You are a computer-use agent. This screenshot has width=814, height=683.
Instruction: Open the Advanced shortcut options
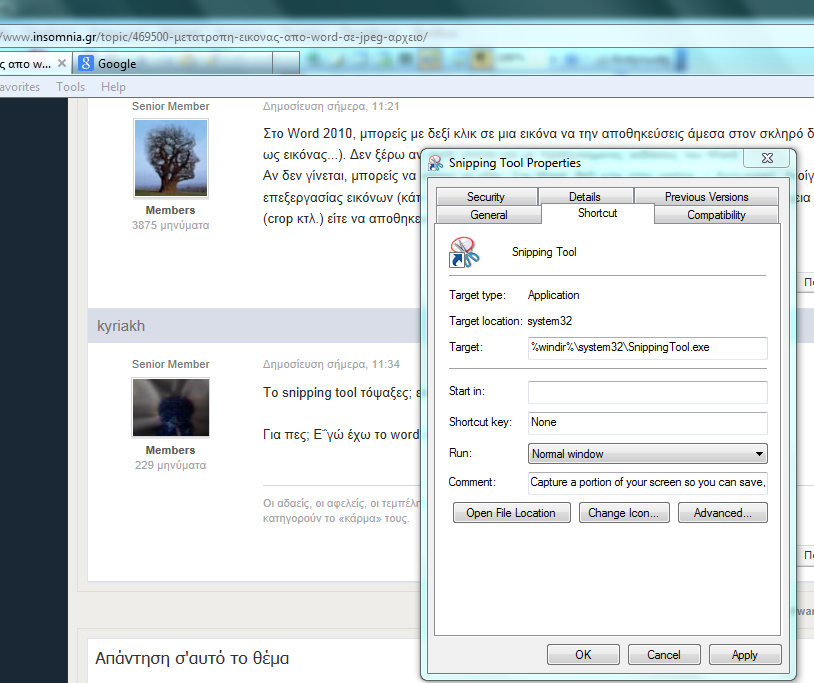[x=722, y=513]
